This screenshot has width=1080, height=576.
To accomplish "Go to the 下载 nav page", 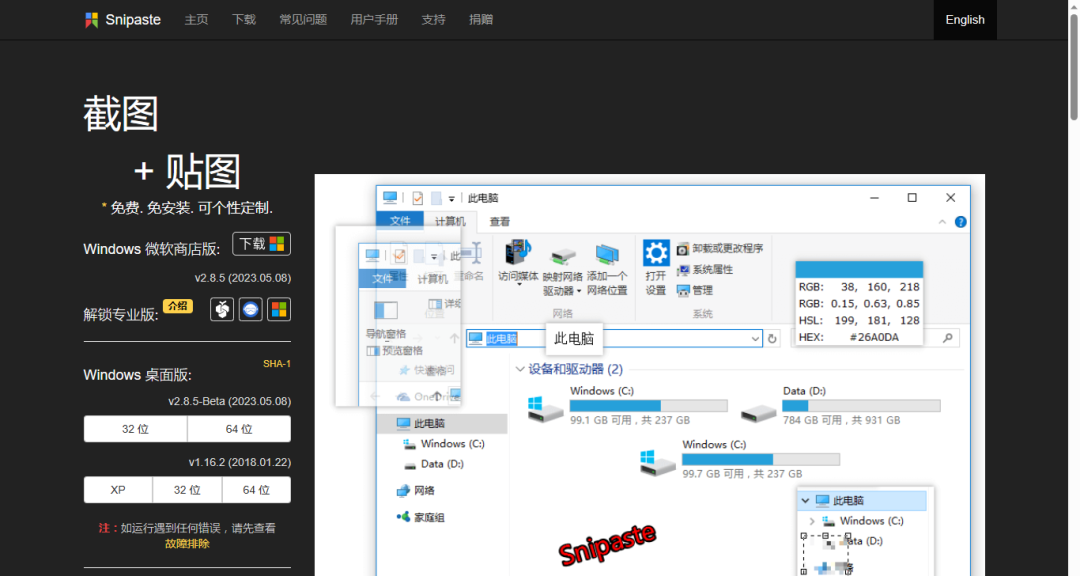I will [244, 20].
